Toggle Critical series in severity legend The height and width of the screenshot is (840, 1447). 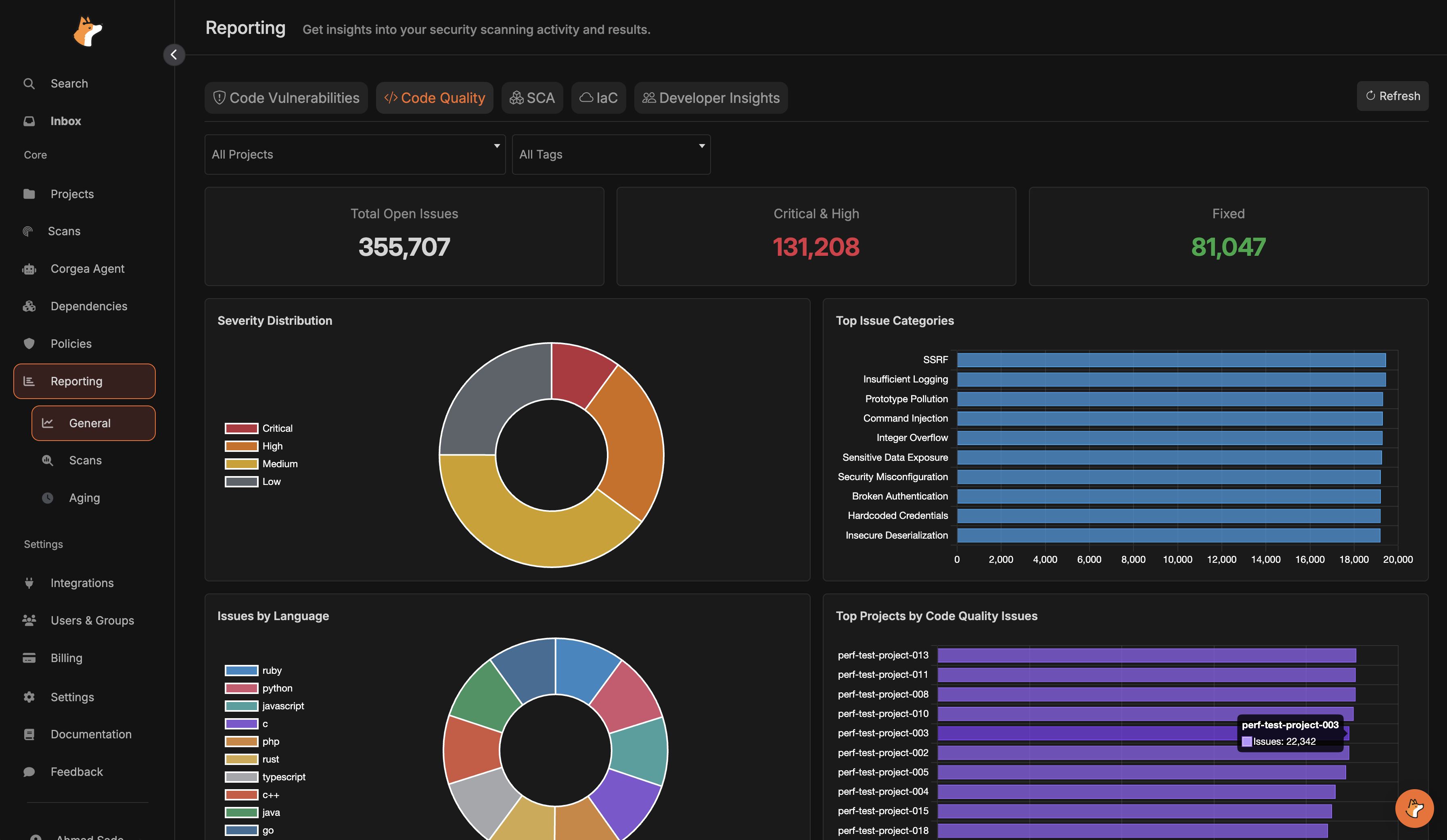[x=259, y=428]
